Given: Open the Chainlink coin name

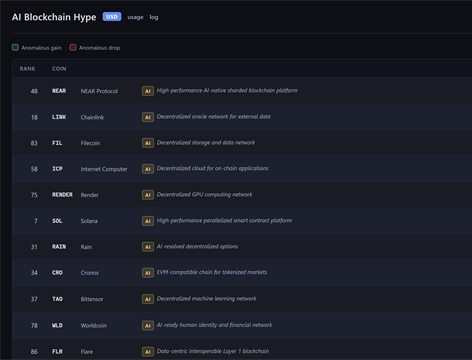Looking at the screenshot, I should point(92,117).
